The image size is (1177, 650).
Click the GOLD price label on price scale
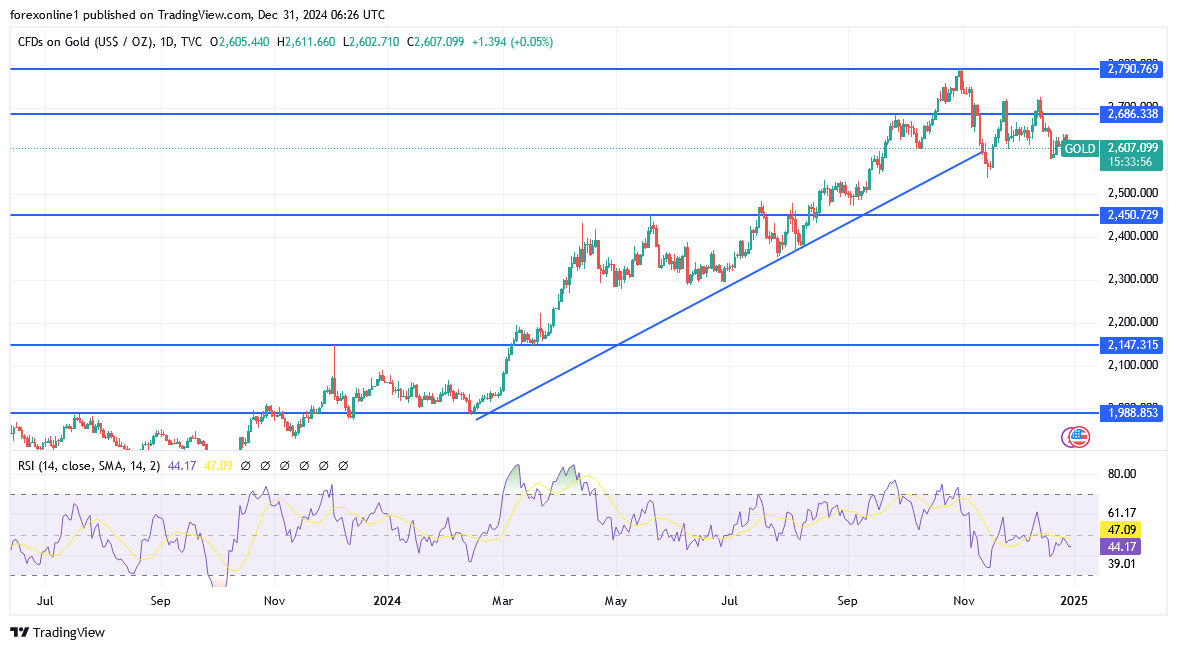pyautogui.click(x=1081, y=148)
